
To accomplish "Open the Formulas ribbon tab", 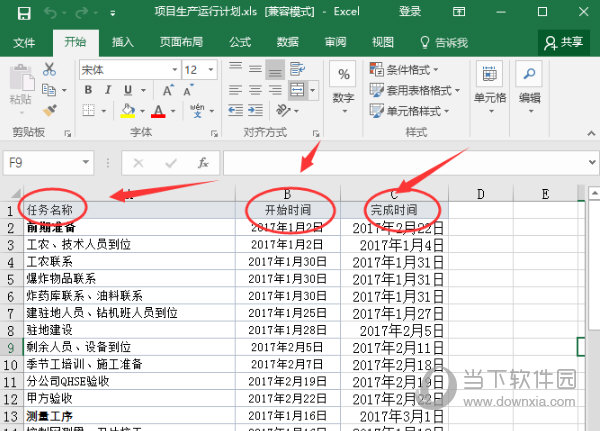I will 240,42.
